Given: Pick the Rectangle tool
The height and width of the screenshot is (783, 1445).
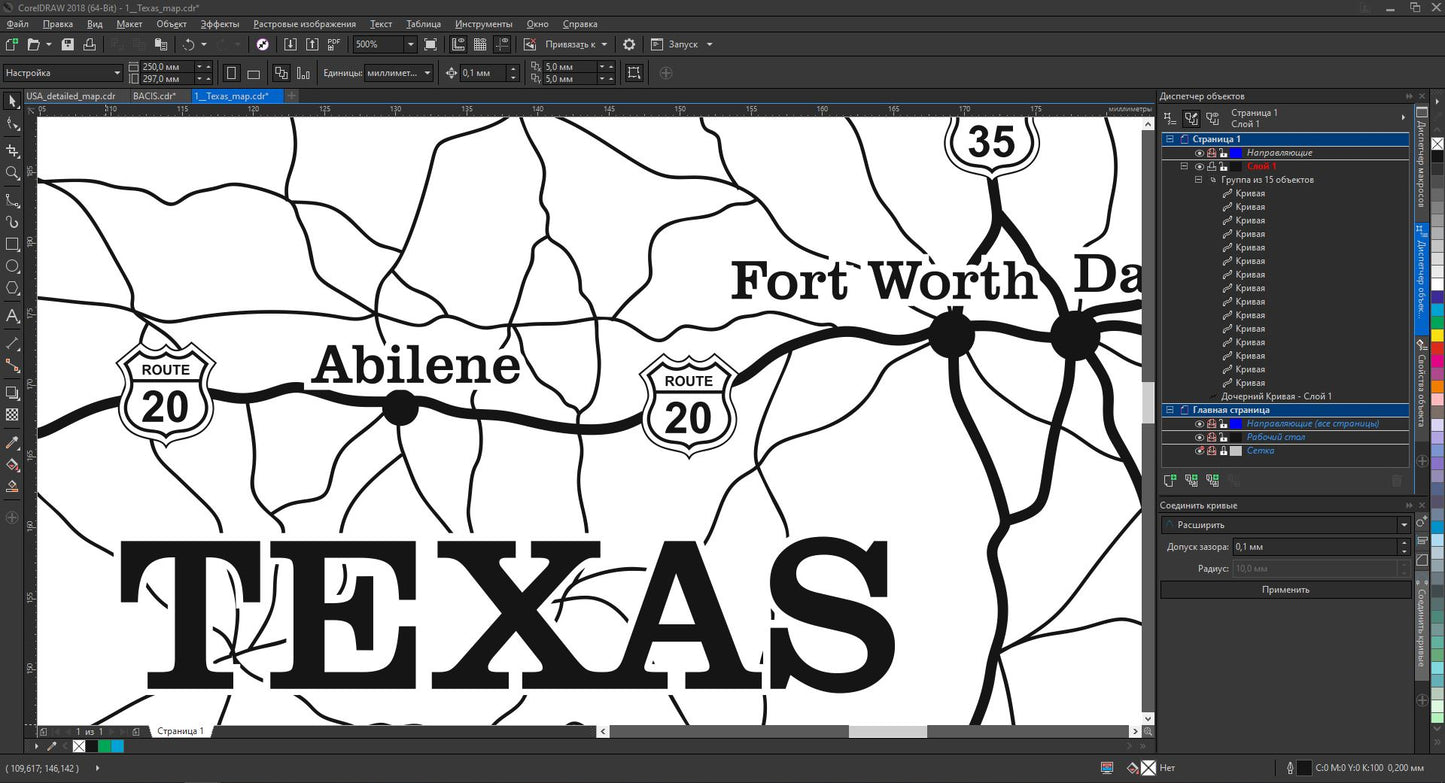Looking at the screenshot, I should (x=12, y=244).
